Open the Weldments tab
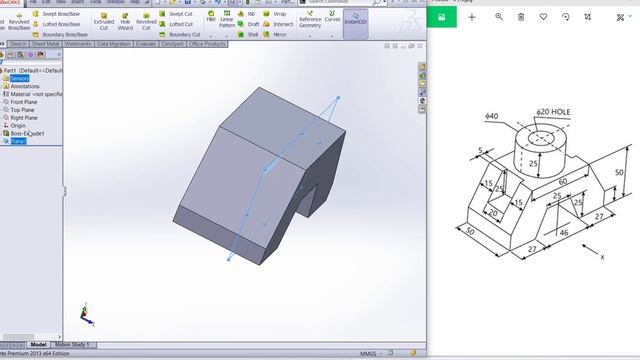The width and height of the screenshot is (640, 360). click(78, 44)
